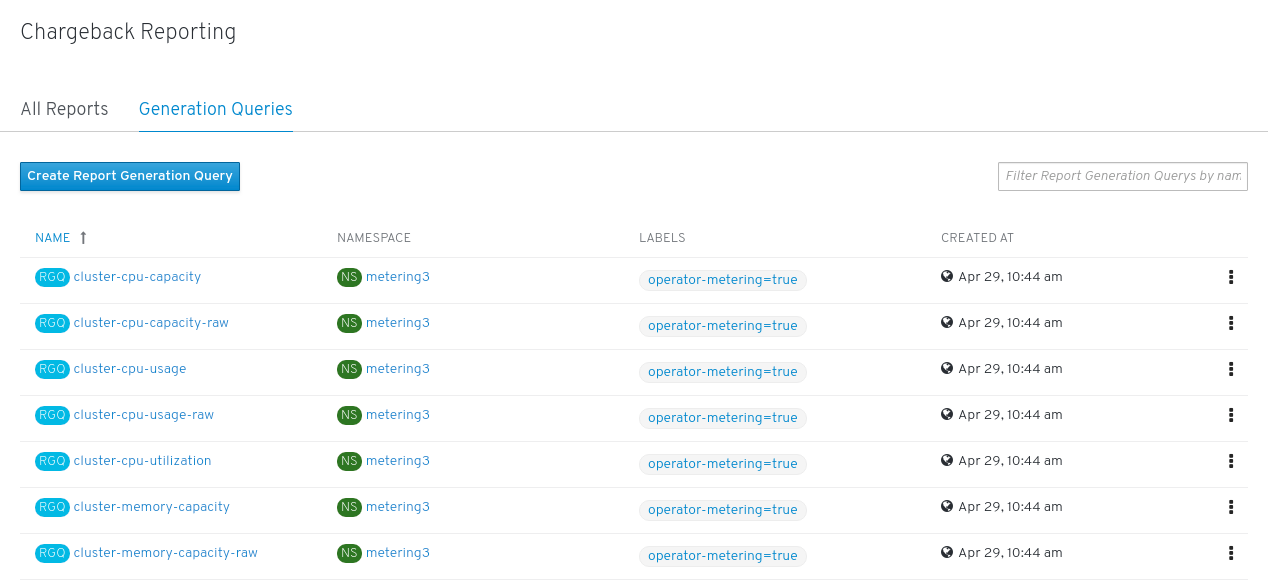Click NS badge in cluster-cpu-capacity-raw row
The width and height of the screenshot is (1268, 580).
(x=349, y=323)
